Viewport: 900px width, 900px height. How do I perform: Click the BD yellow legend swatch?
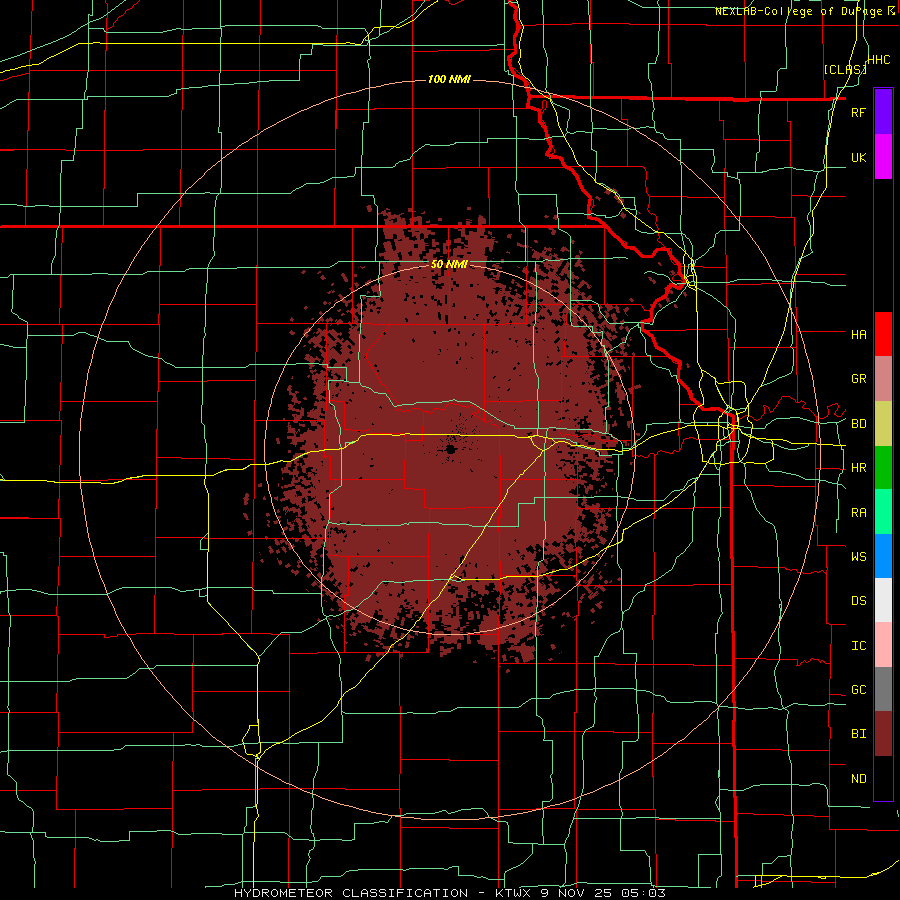pos(883,423)
